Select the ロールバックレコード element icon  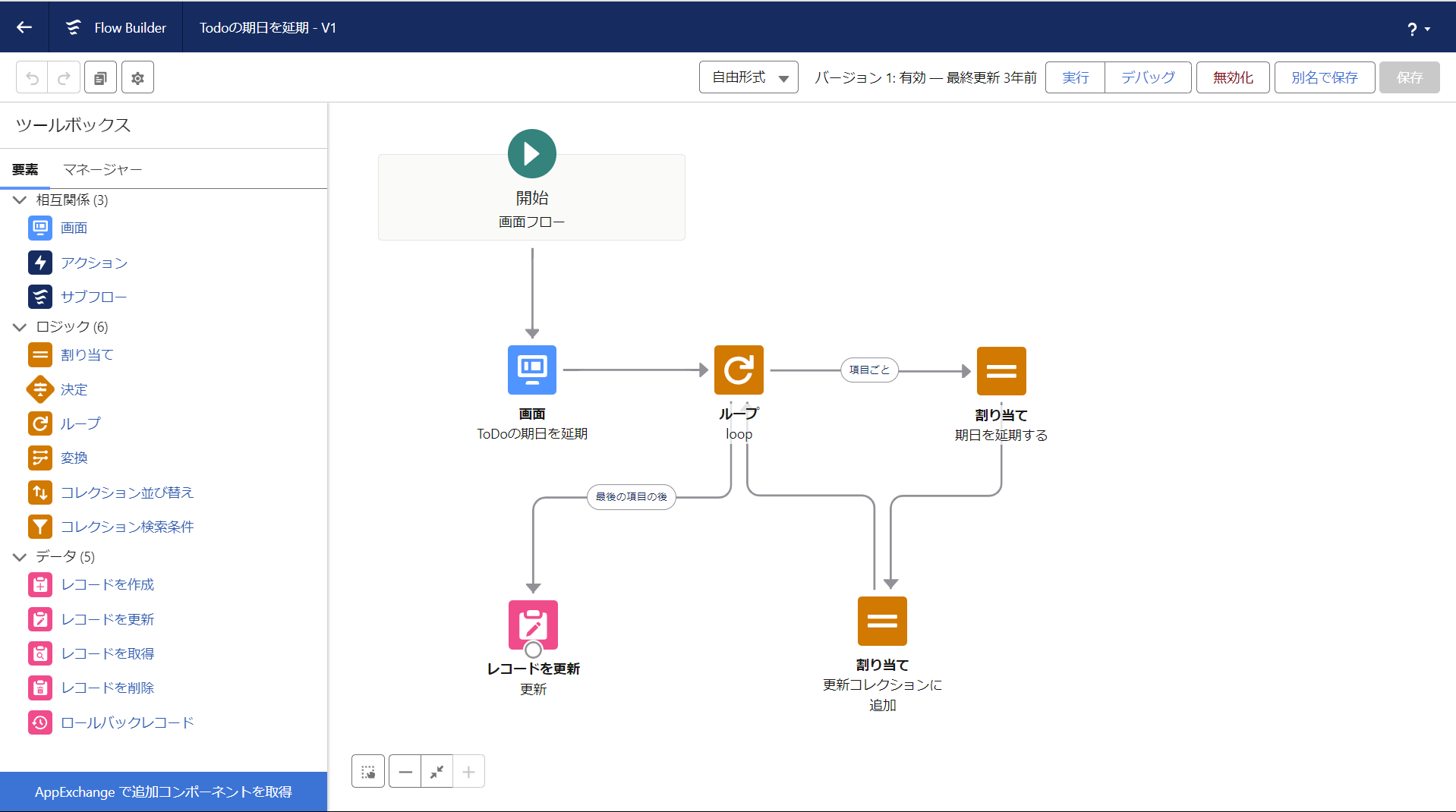(40, 722)
